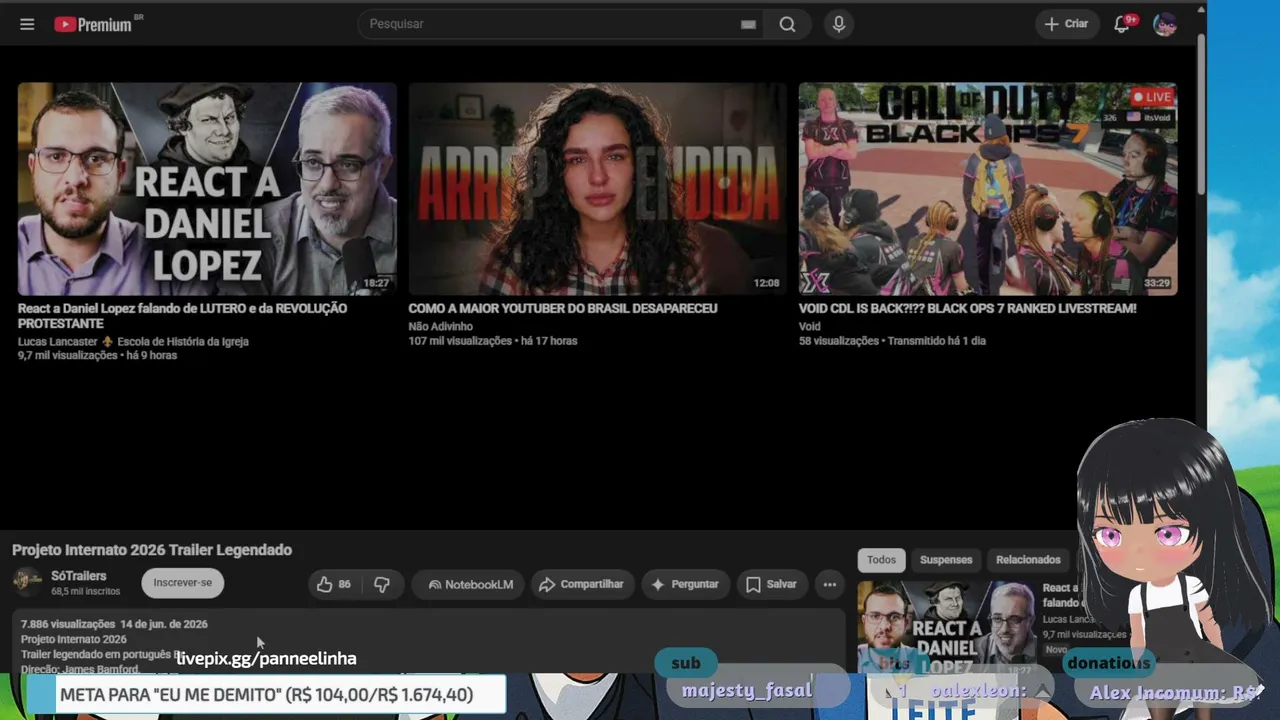Visit the Lucas Lancaster channel link

pyautogui.click(x=133, y=341)
